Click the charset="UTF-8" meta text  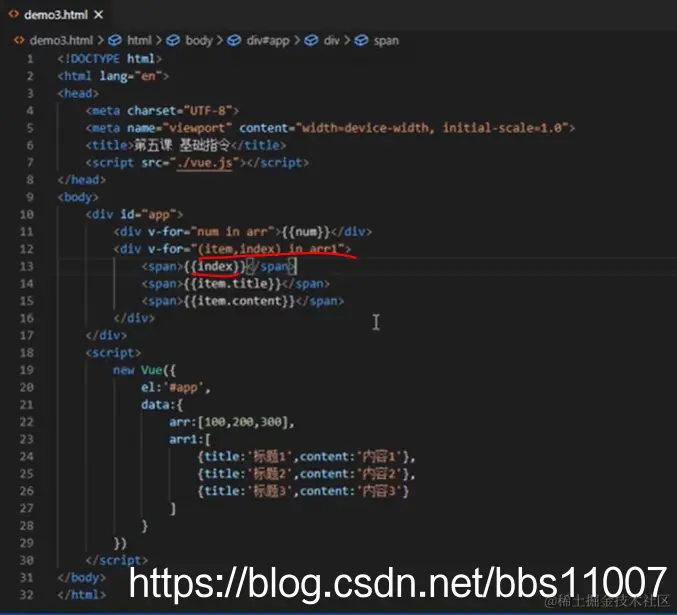pos(180,111)
